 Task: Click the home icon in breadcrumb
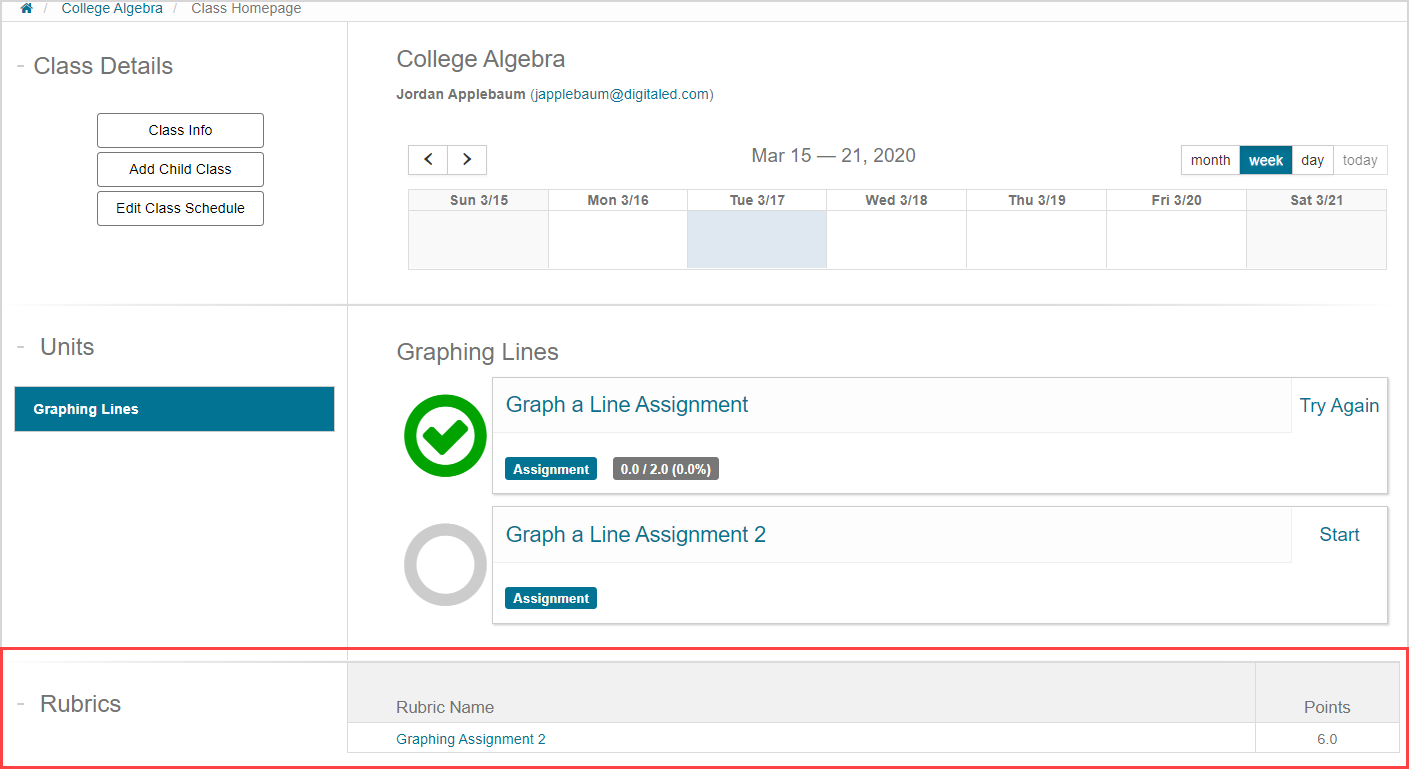tap(26, 8)
